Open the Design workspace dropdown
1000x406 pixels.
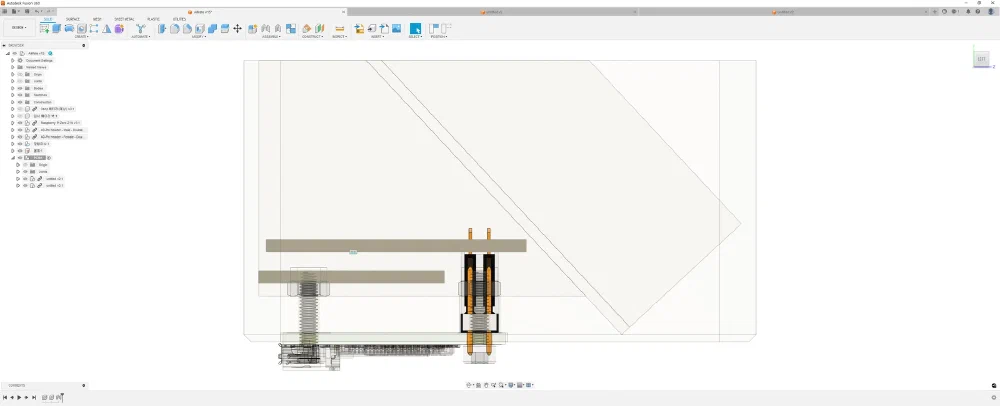point(18,28)
